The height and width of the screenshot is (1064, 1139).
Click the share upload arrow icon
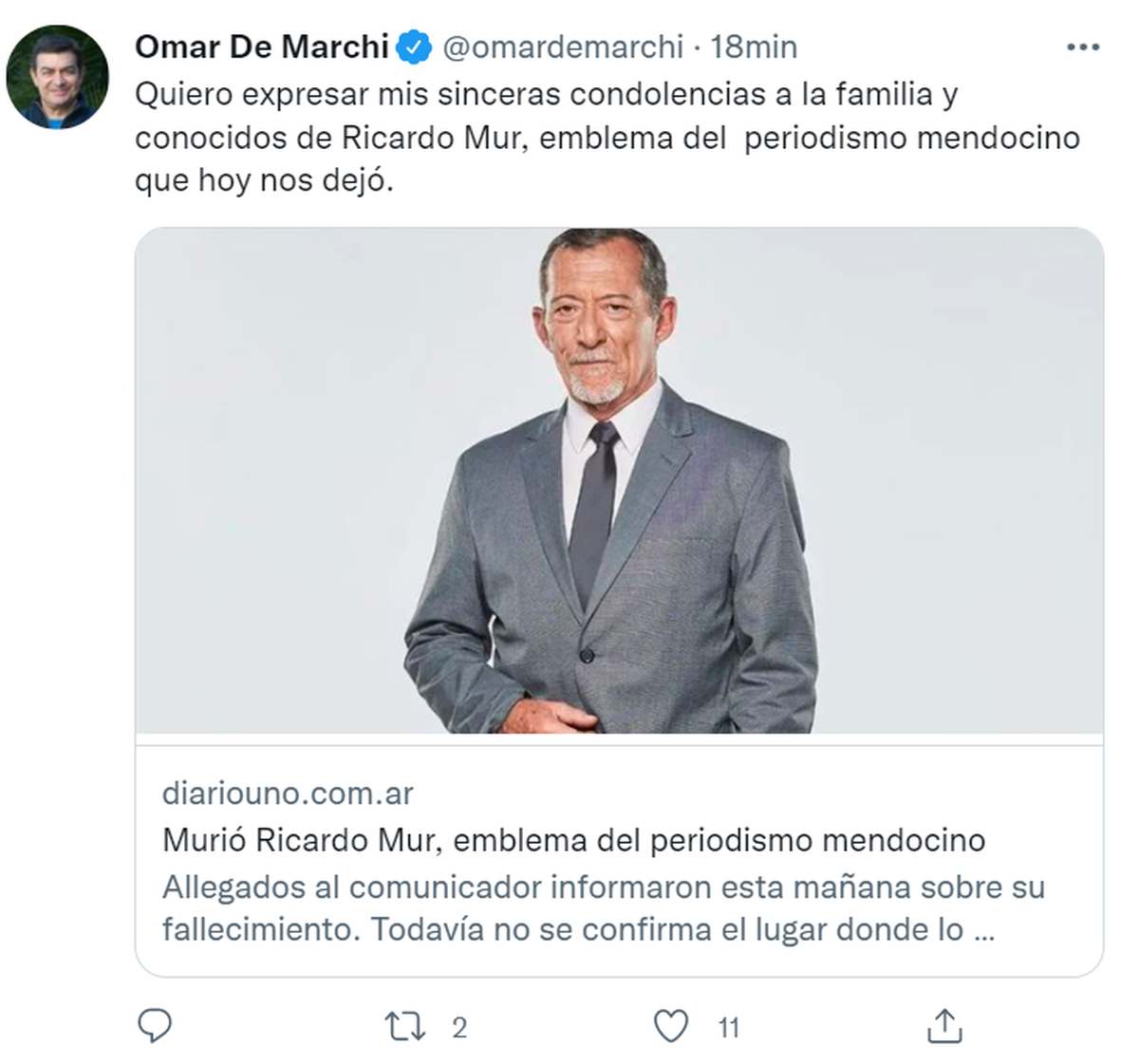pos(943,1026)
